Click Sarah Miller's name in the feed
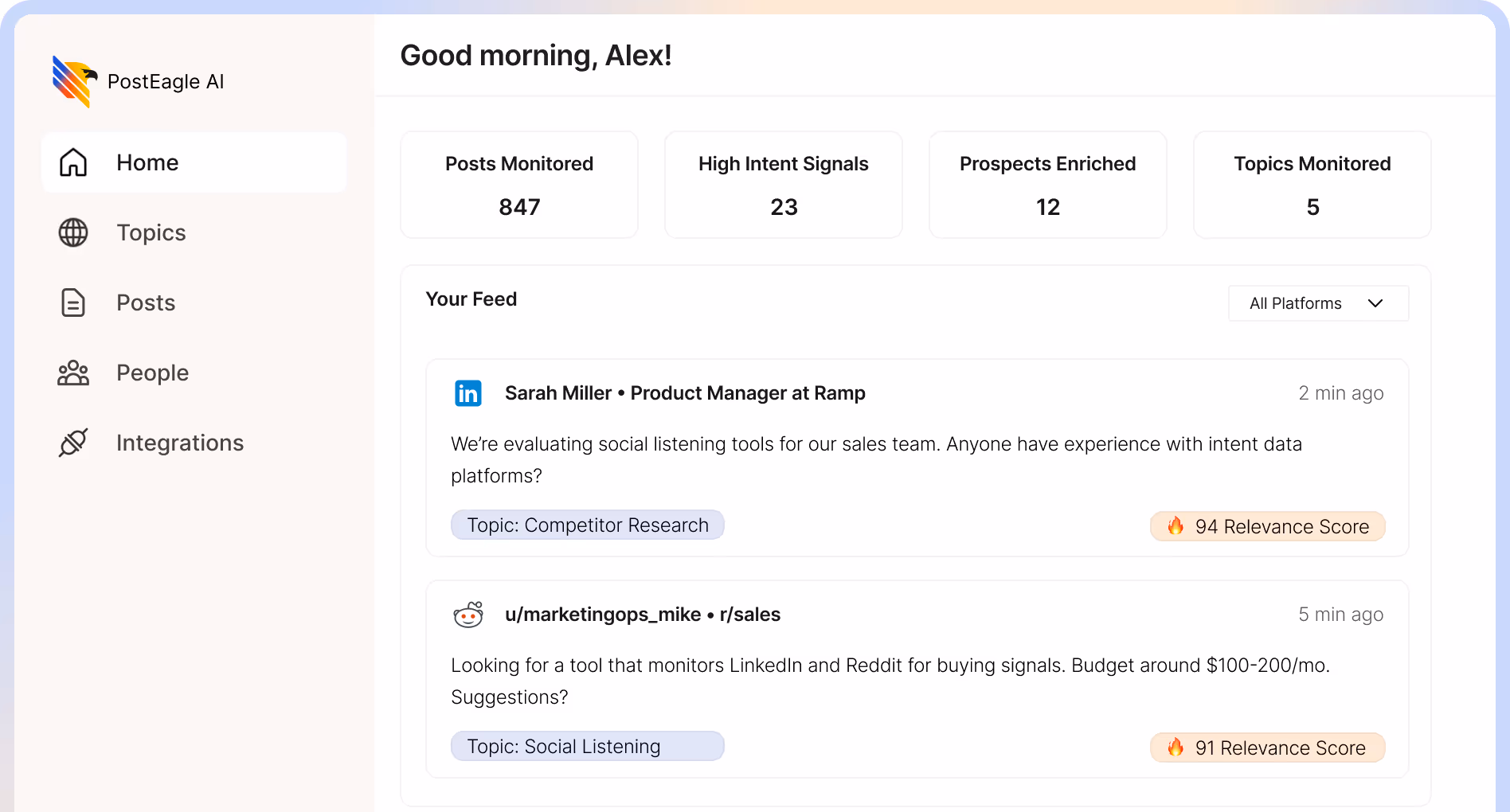The height and width of the screenshot is (812, 1510). (557, 393)
